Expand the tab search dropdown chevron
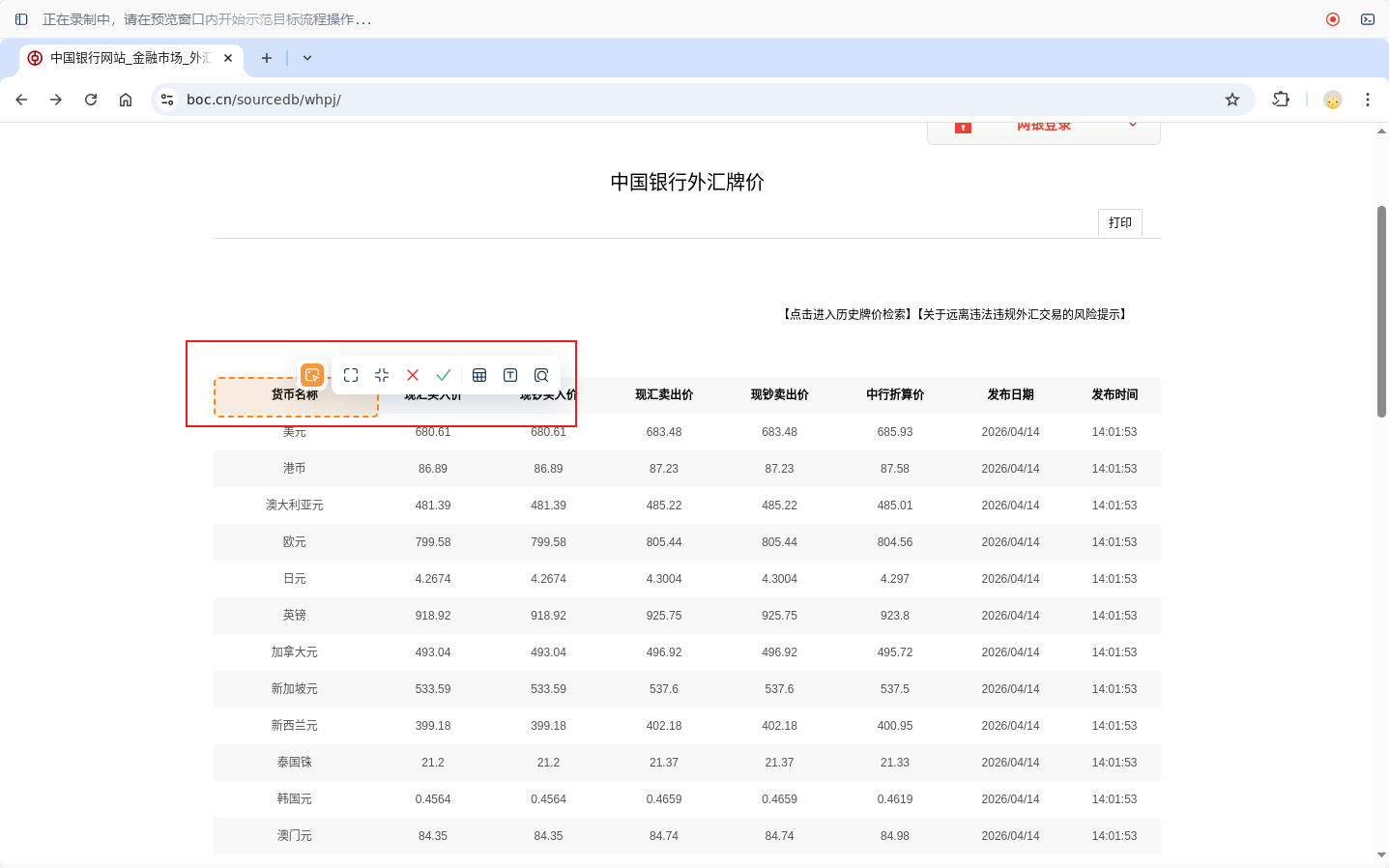This screenshot has height=868, width=1389. pos(307,58)
